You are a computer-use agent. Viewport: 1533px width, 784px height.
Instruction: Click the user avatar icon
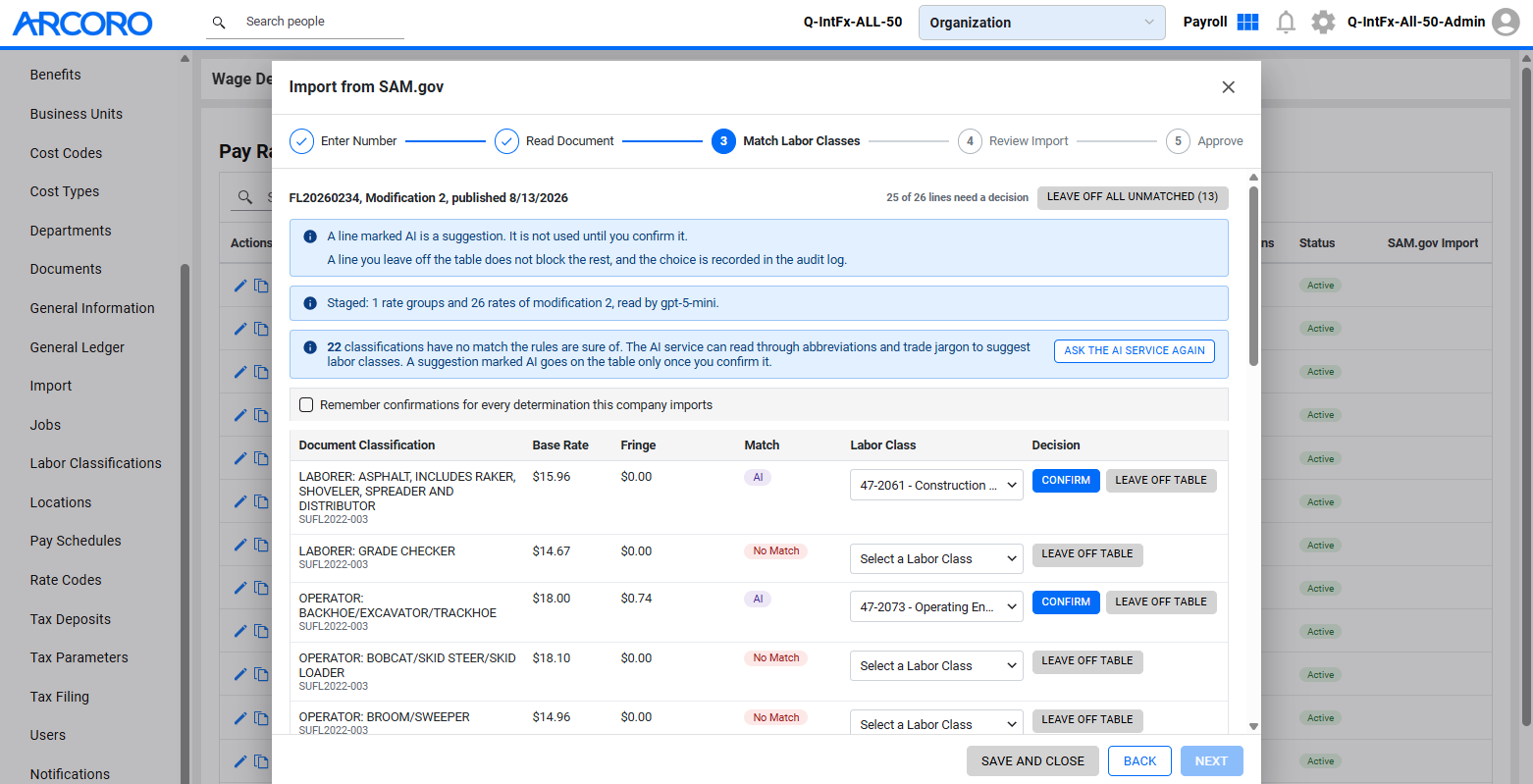click(x=1506, y=22)
